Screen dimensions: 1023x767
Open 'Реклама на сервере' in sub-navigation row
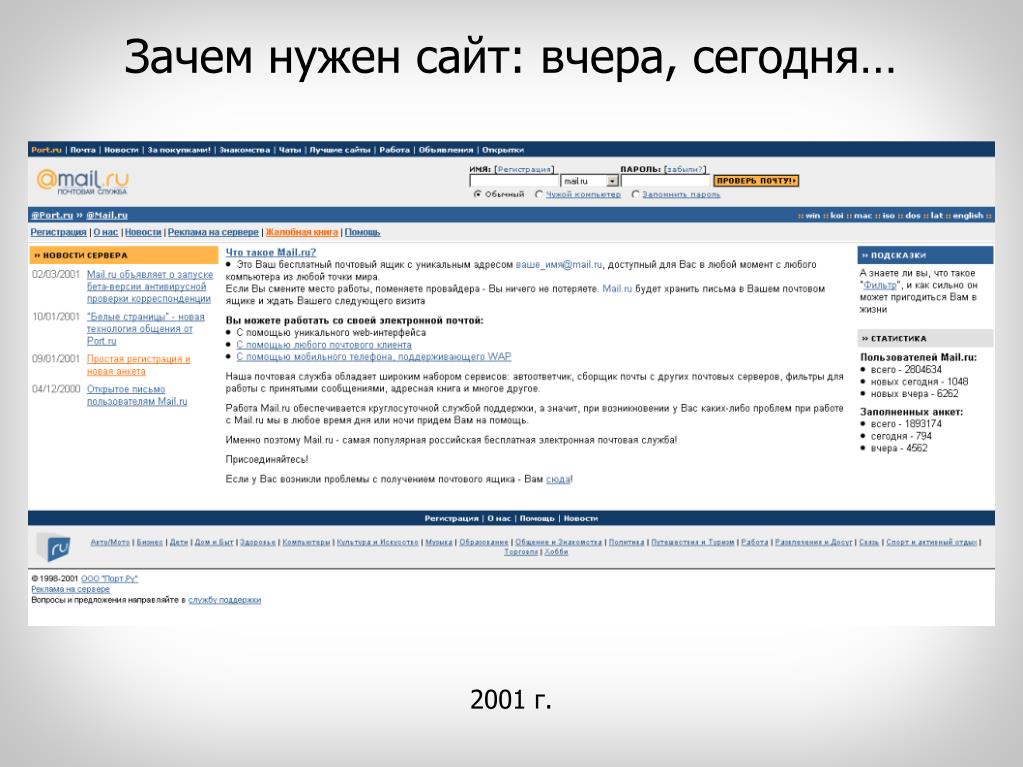tap(213, 232)
